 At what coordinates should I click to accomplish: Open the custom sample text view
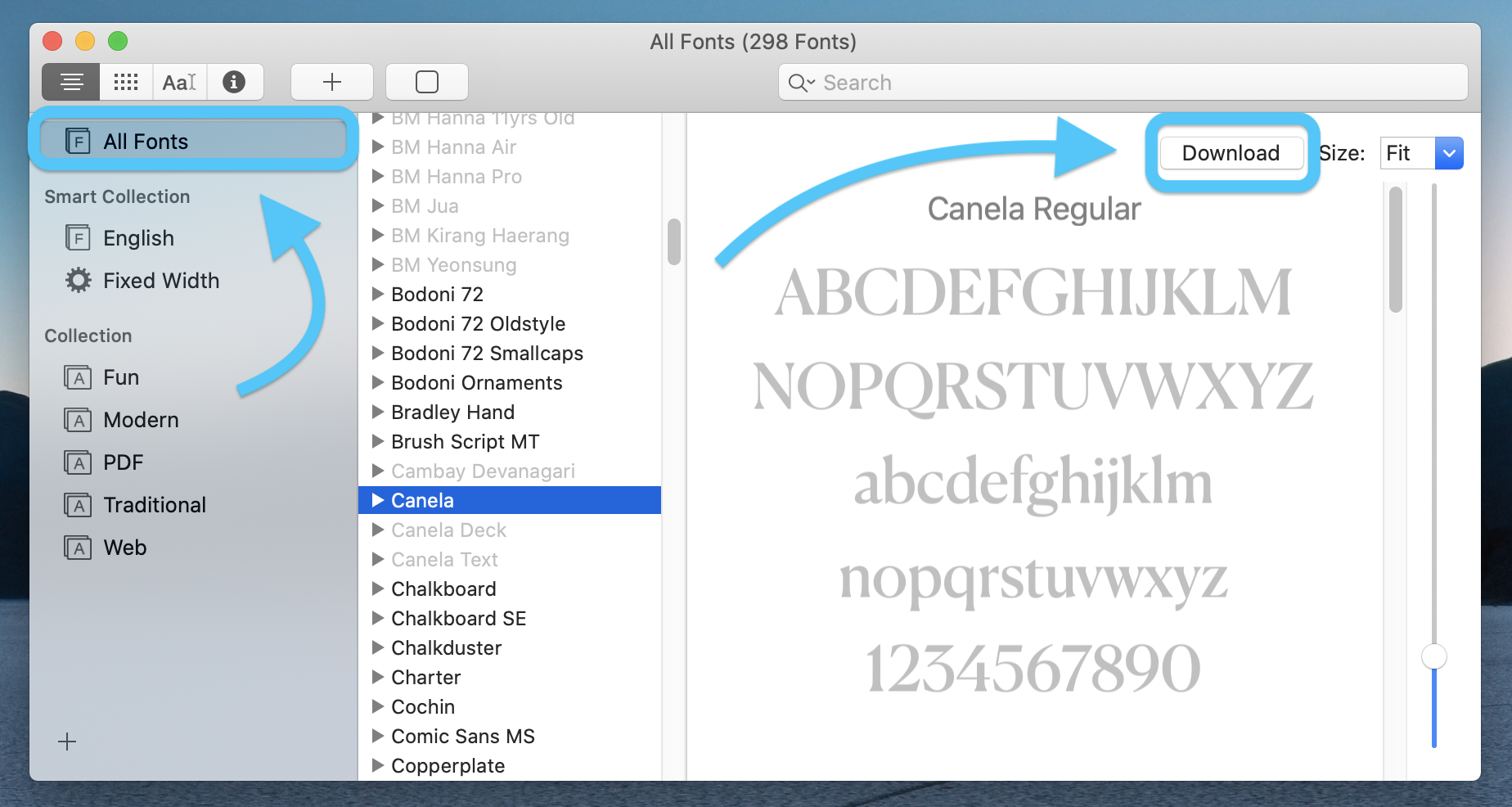click(179, 82)
